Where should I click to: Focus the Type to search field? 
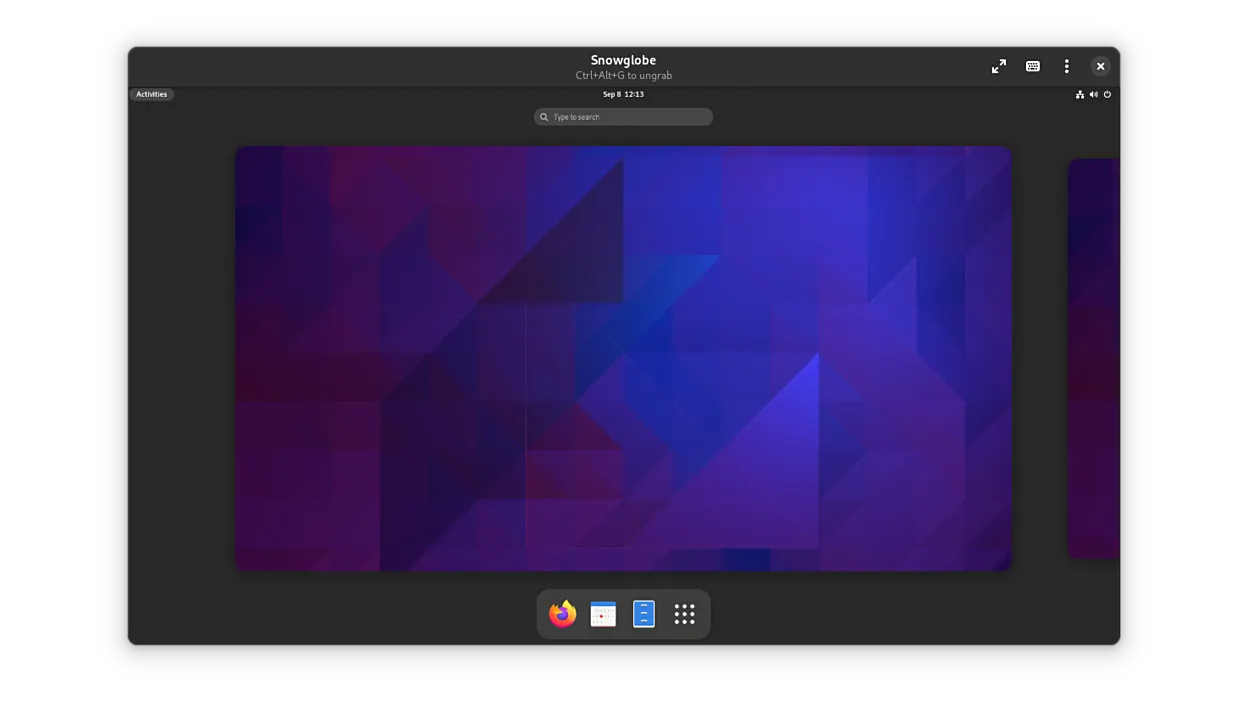pos(623,117)
